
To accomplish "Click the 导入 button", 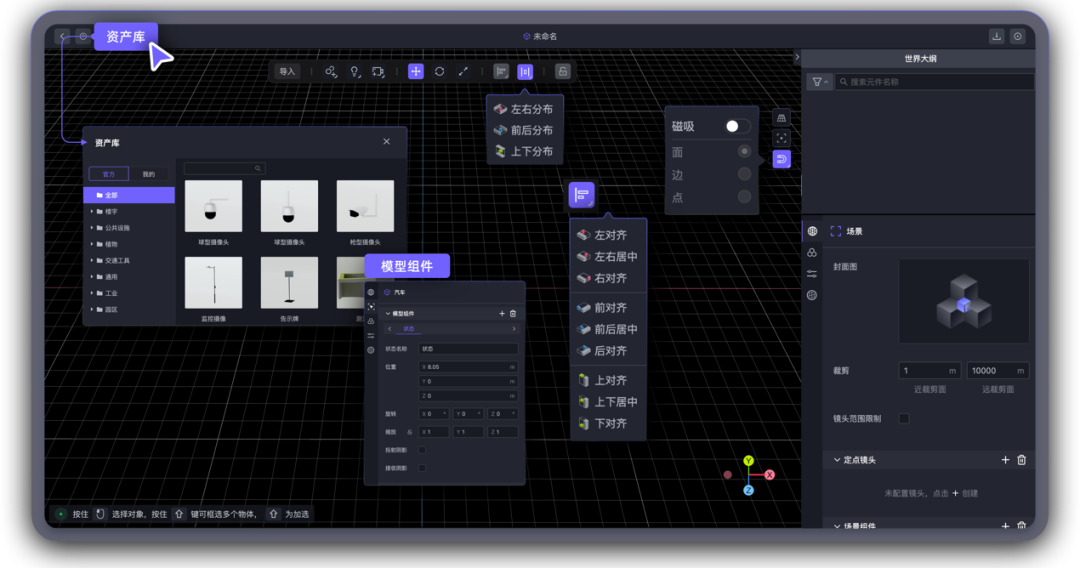I will click(x=287, y=72).
